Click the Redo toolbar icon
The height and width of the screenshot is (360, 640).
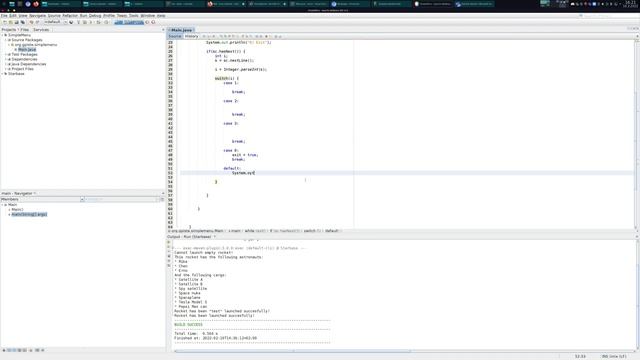click(37, 22)
